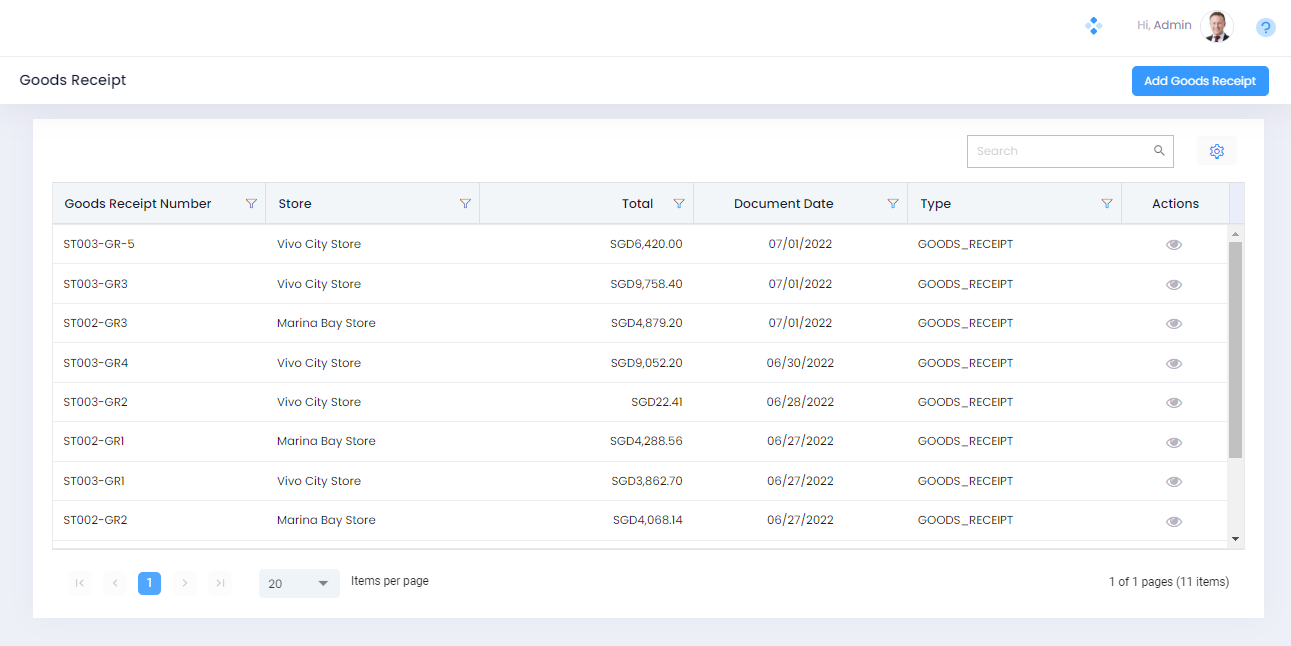Screen dimensions: 1291x646
Task: Click the help question mark icon
Action: coord(1265,28)
